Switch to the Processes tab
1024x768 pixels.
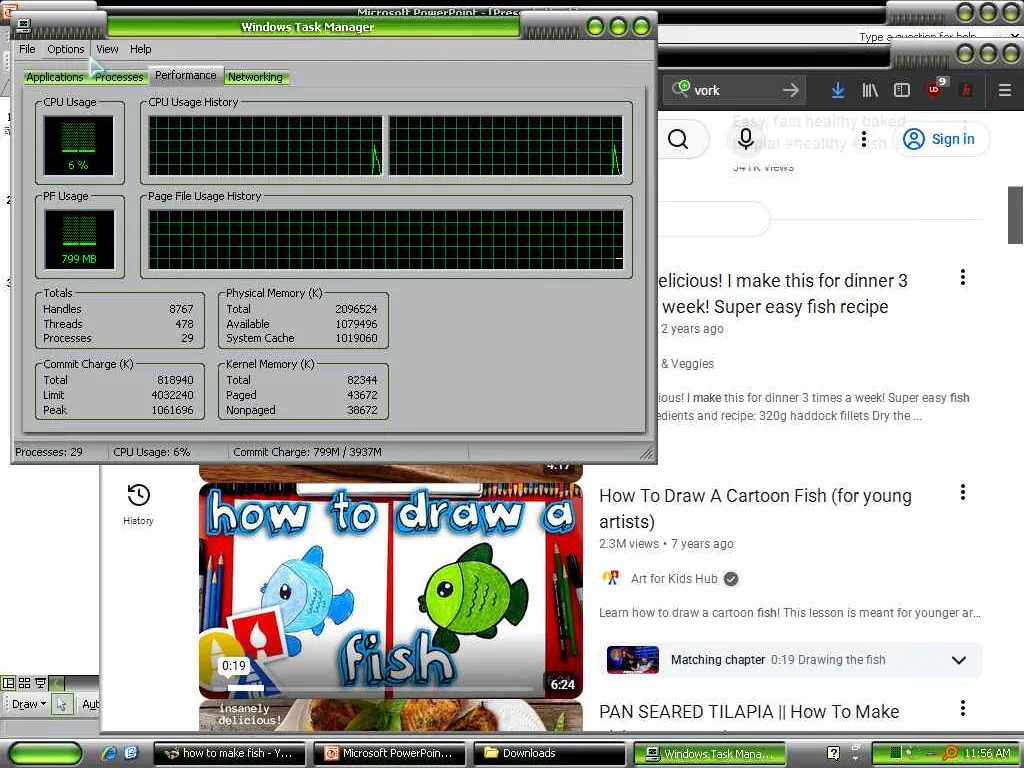(119, 77)
